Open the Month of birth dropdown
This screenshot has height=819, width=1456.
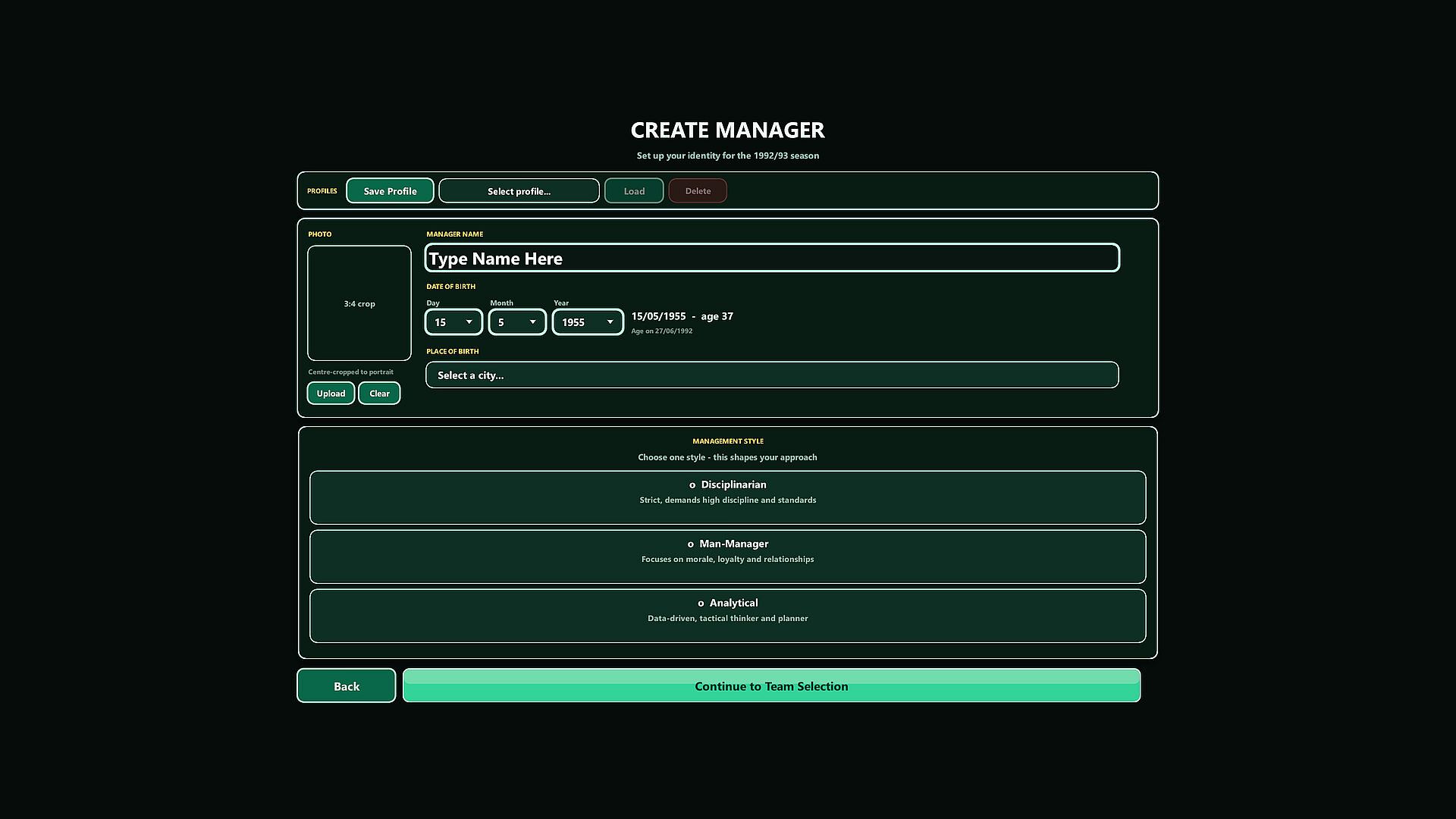point(517,322)
